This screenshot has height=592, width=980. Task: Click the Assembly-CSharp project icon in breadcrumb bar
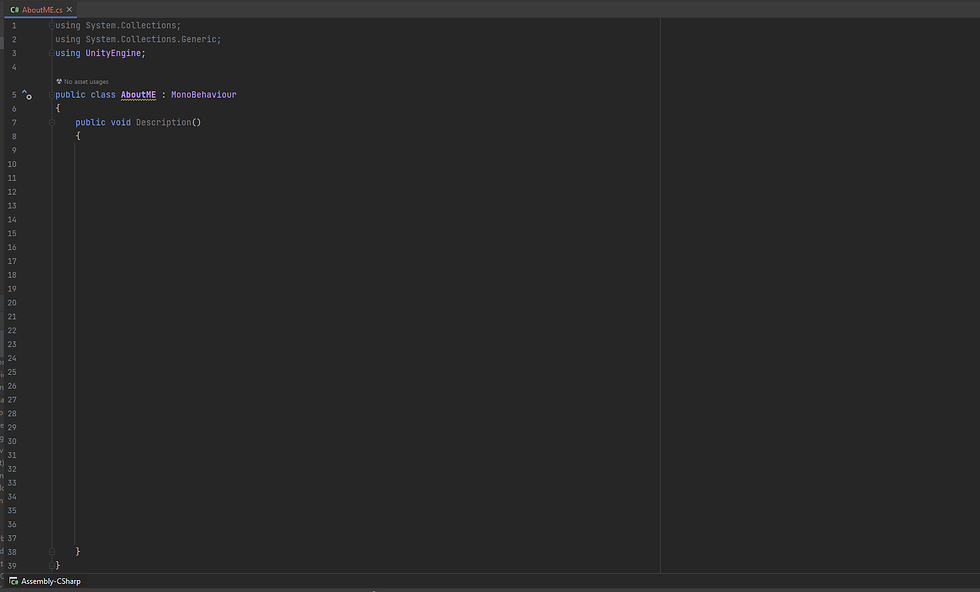pos(14,581)
